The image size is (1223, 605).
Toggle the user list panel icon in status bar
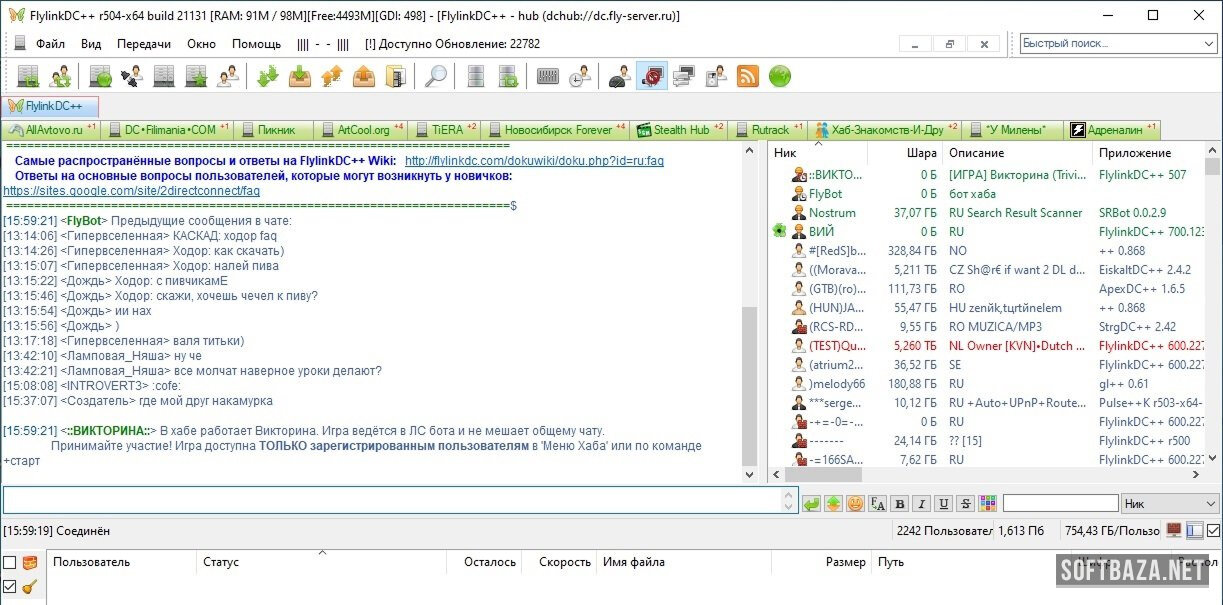pyautogui.click(x=1194, y=530)
